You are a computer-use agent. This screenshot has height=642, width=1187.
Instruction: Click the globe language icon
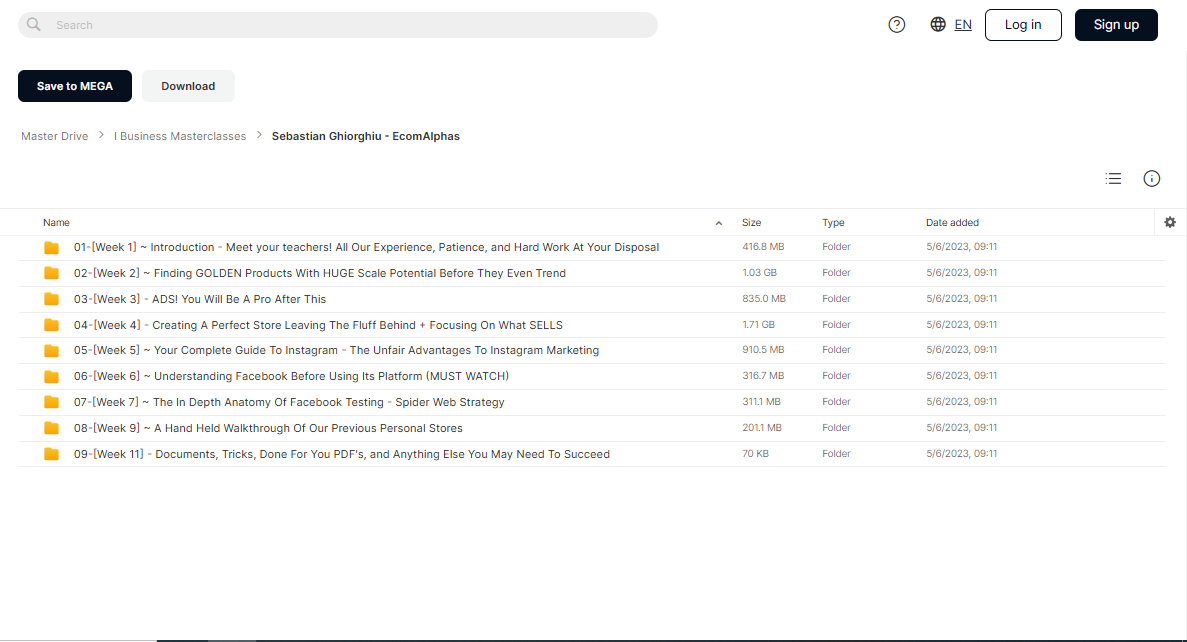tap(938, 24)
